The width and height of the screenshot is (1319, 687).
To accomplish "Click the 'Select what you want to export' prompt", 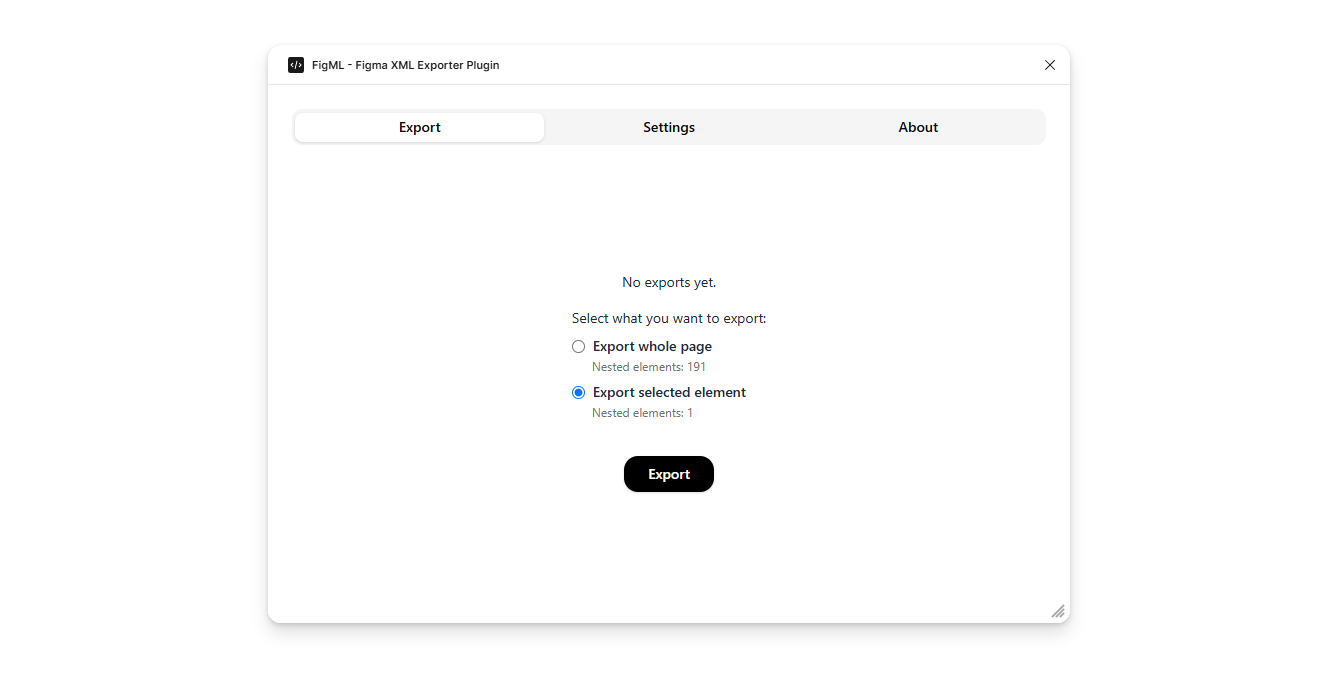I will click(x=668, y=318).
